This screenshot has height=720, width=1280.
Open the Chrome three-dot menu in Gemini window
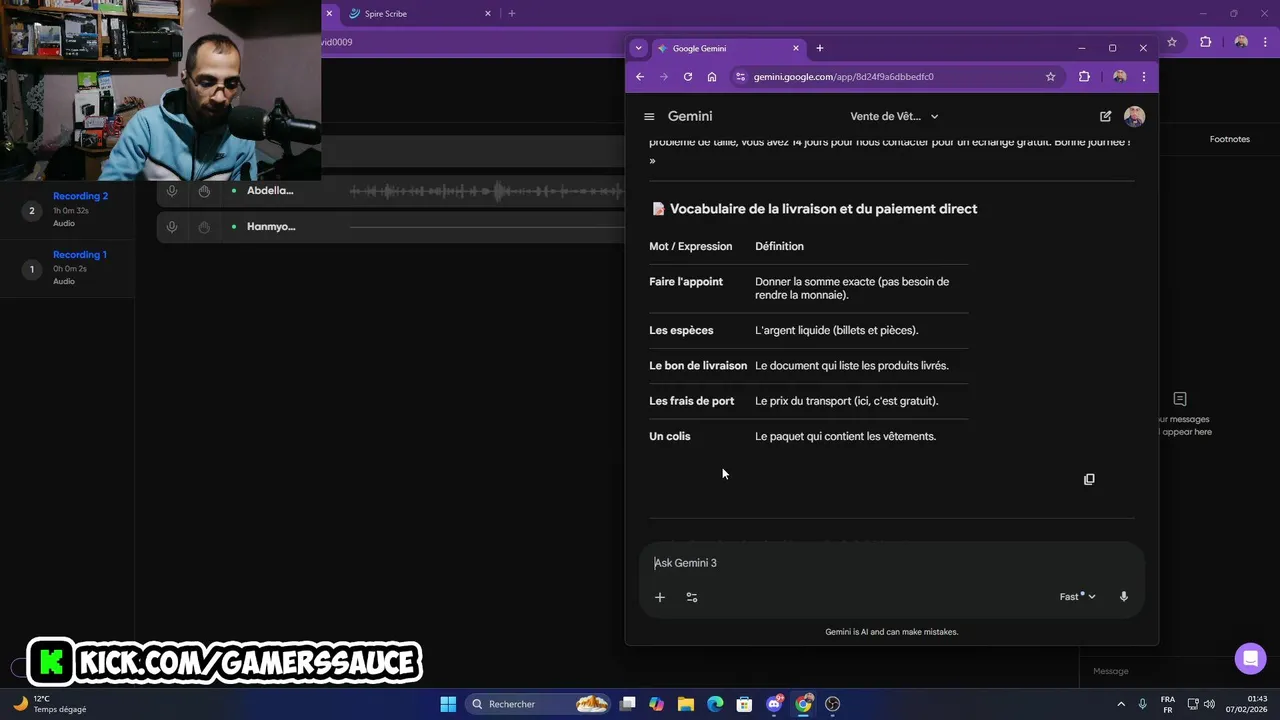pyautogui.click(x=1144, y=77)
